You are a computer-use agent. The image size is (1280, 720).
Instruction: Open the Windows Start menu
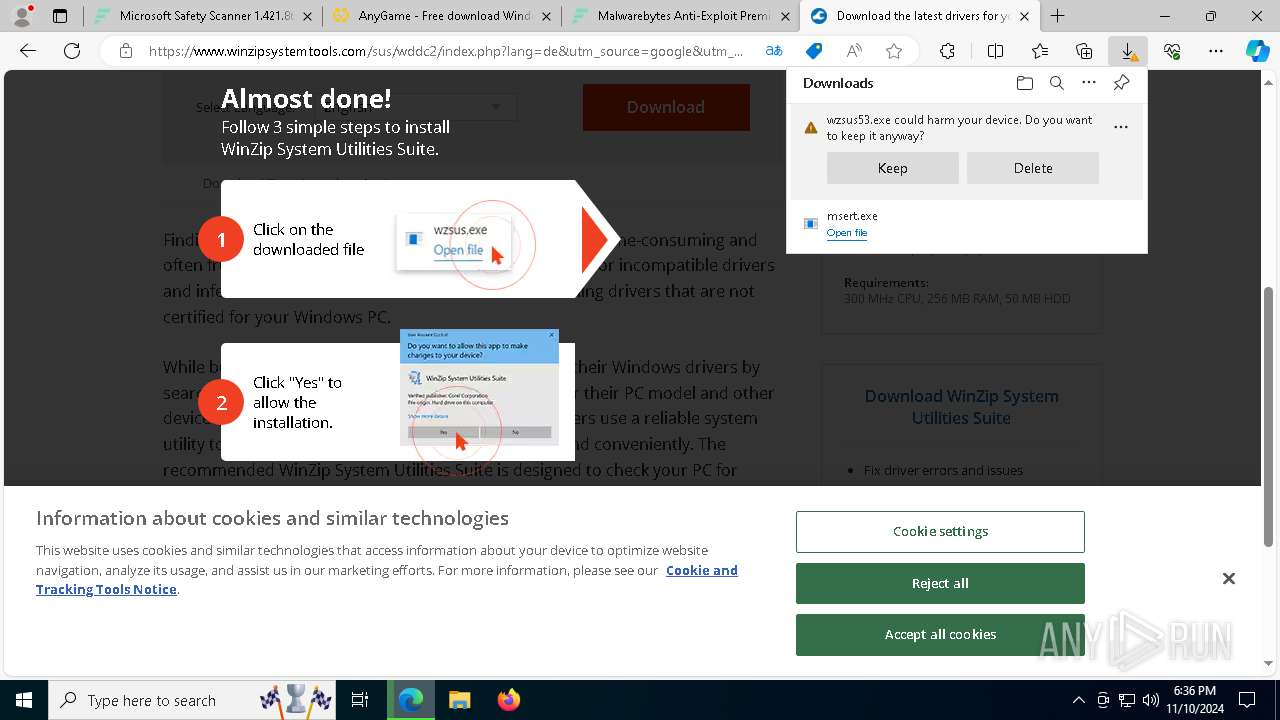pos(24,700)
